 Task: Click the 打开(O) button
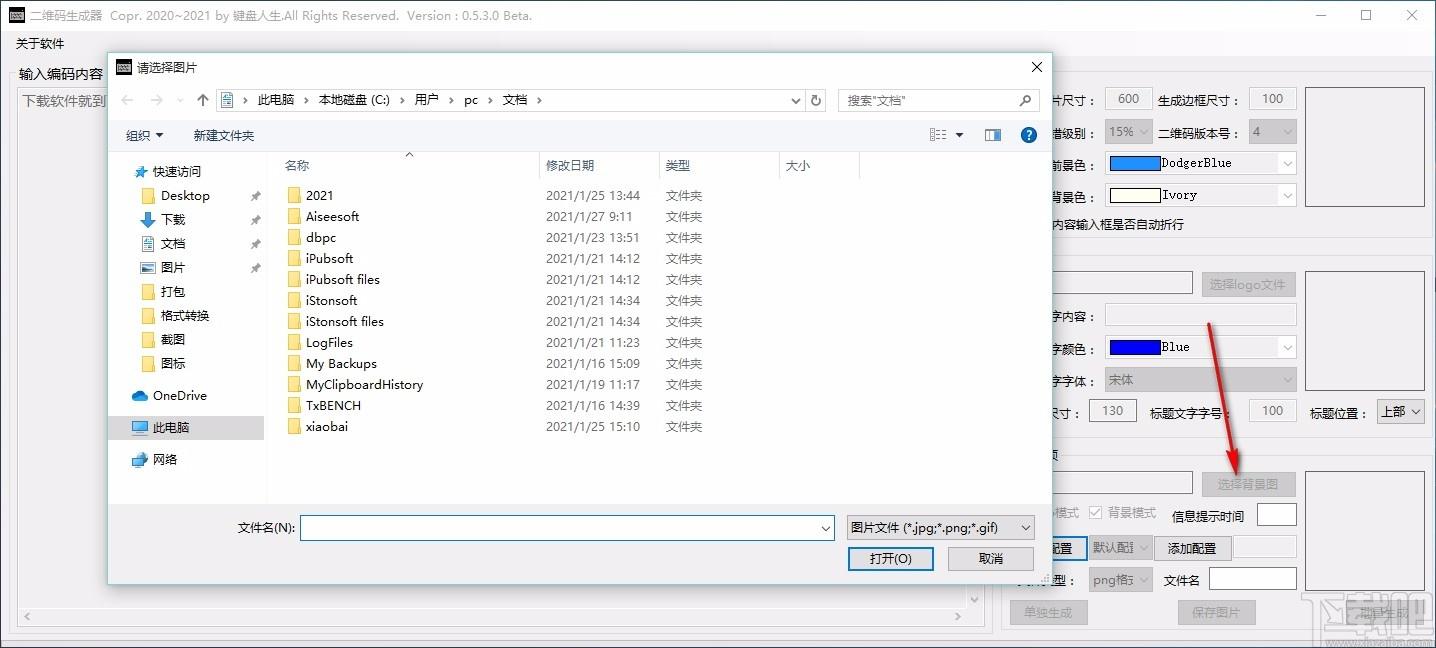(x=891, y=559)
